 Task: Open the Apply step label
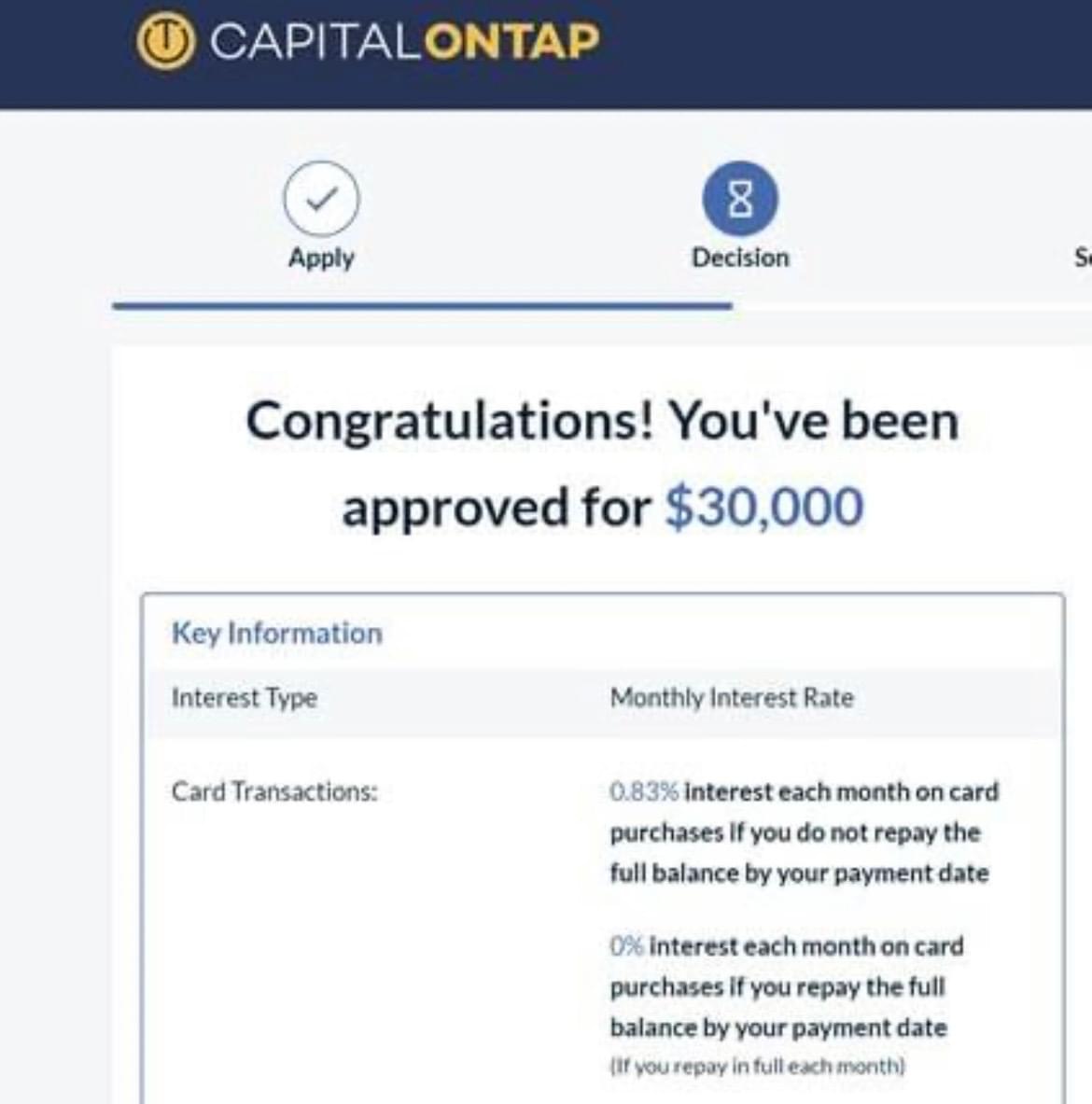click(x=321, y=259)
